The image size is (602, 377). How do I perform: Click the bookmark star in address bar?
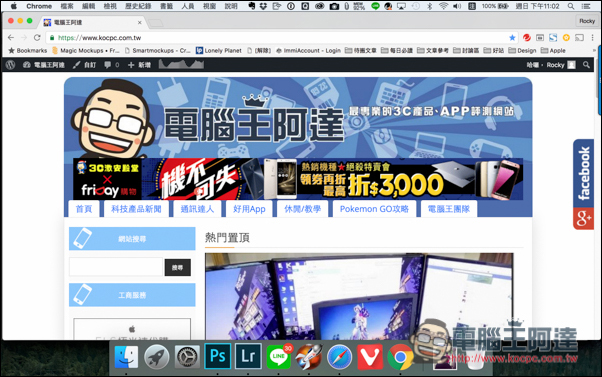pos(512,38)
